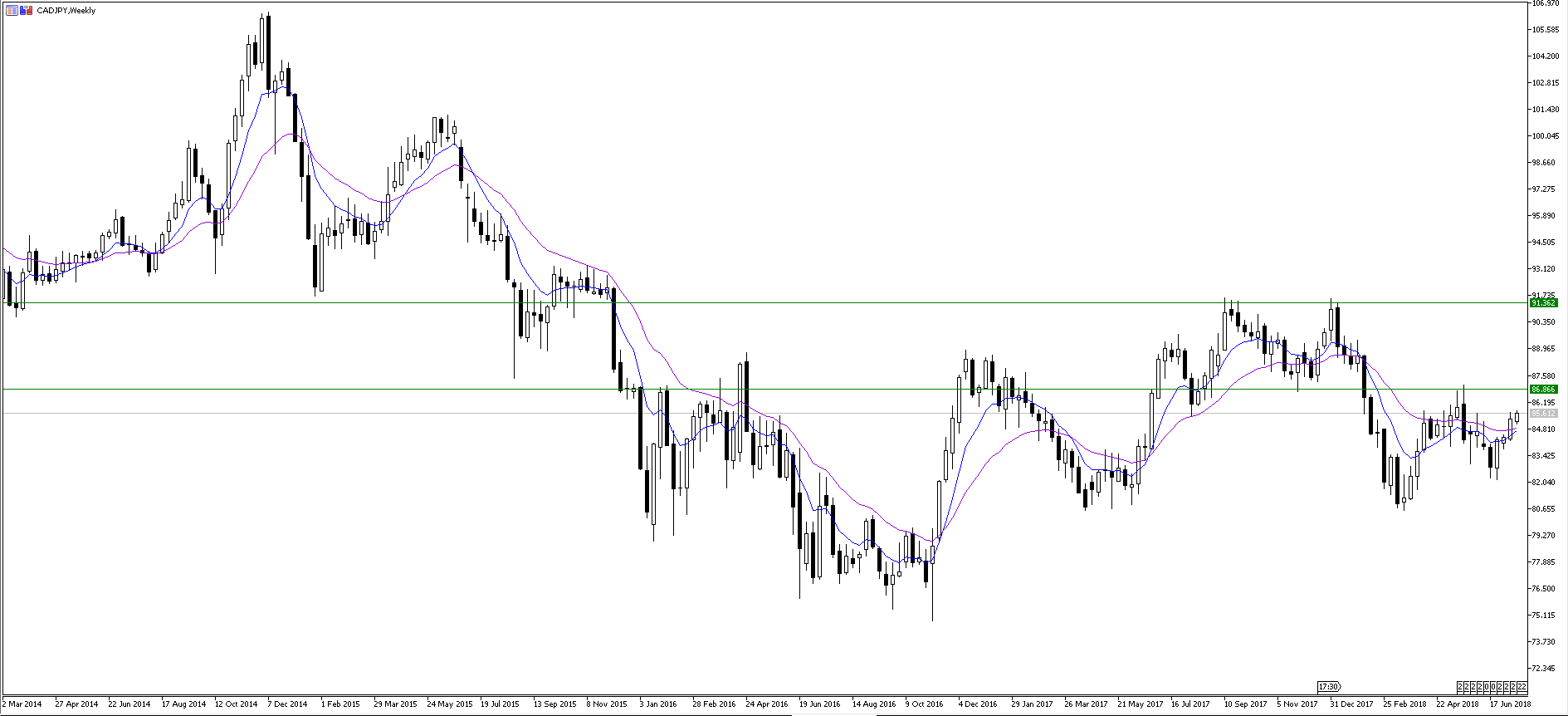Click the 12 Oct 2014 date label

pos(236,704)
